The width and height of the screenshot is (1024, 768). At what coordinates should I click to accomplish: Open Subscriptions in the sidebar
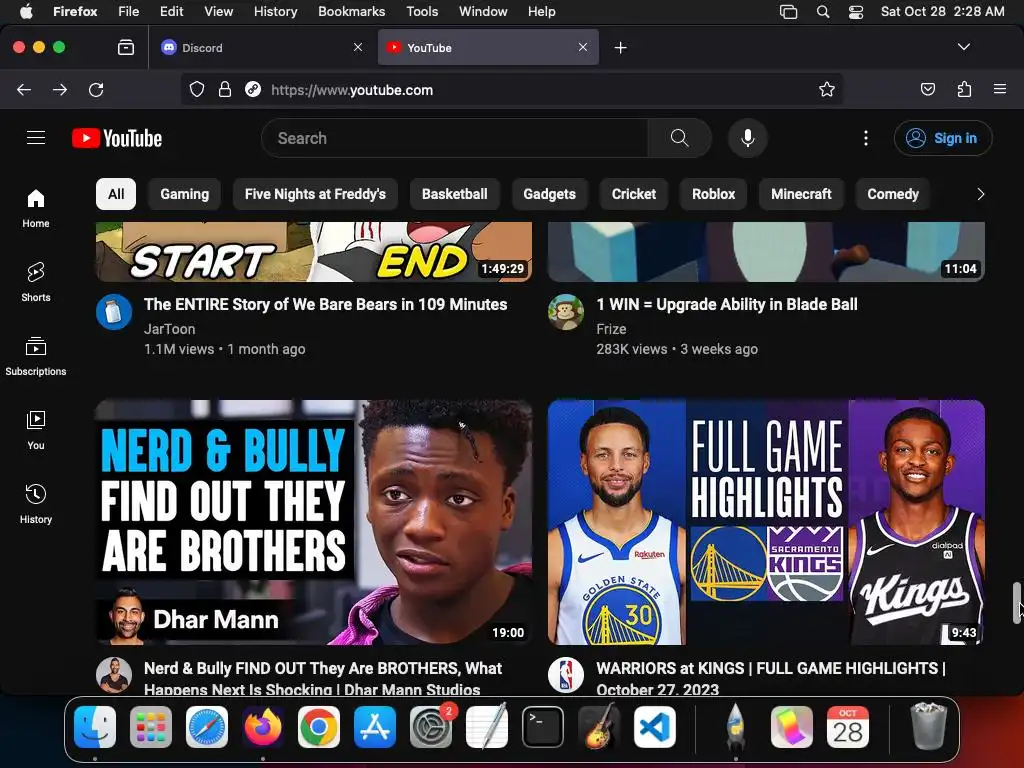coord(36,356)
